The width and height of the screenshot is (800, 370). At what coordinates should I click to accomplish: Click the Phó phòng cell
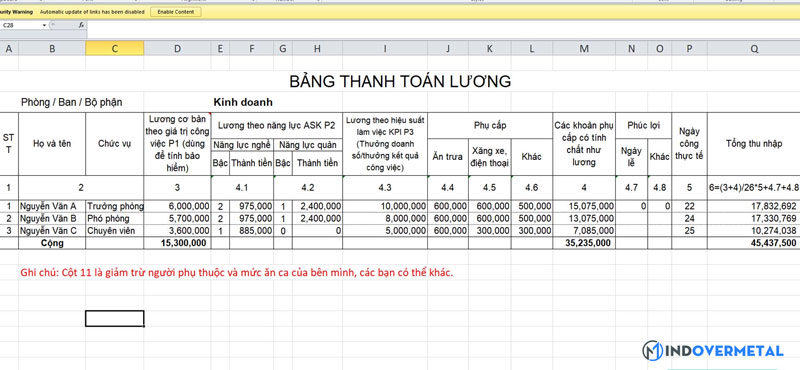pyautogui.click(x=114, y=218)
